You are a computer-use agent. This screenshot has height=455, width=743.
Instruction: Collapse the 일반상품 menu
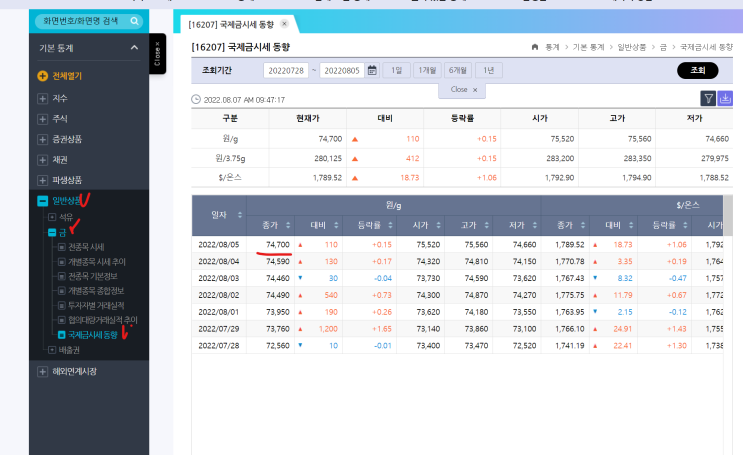[x=43, y=201]
